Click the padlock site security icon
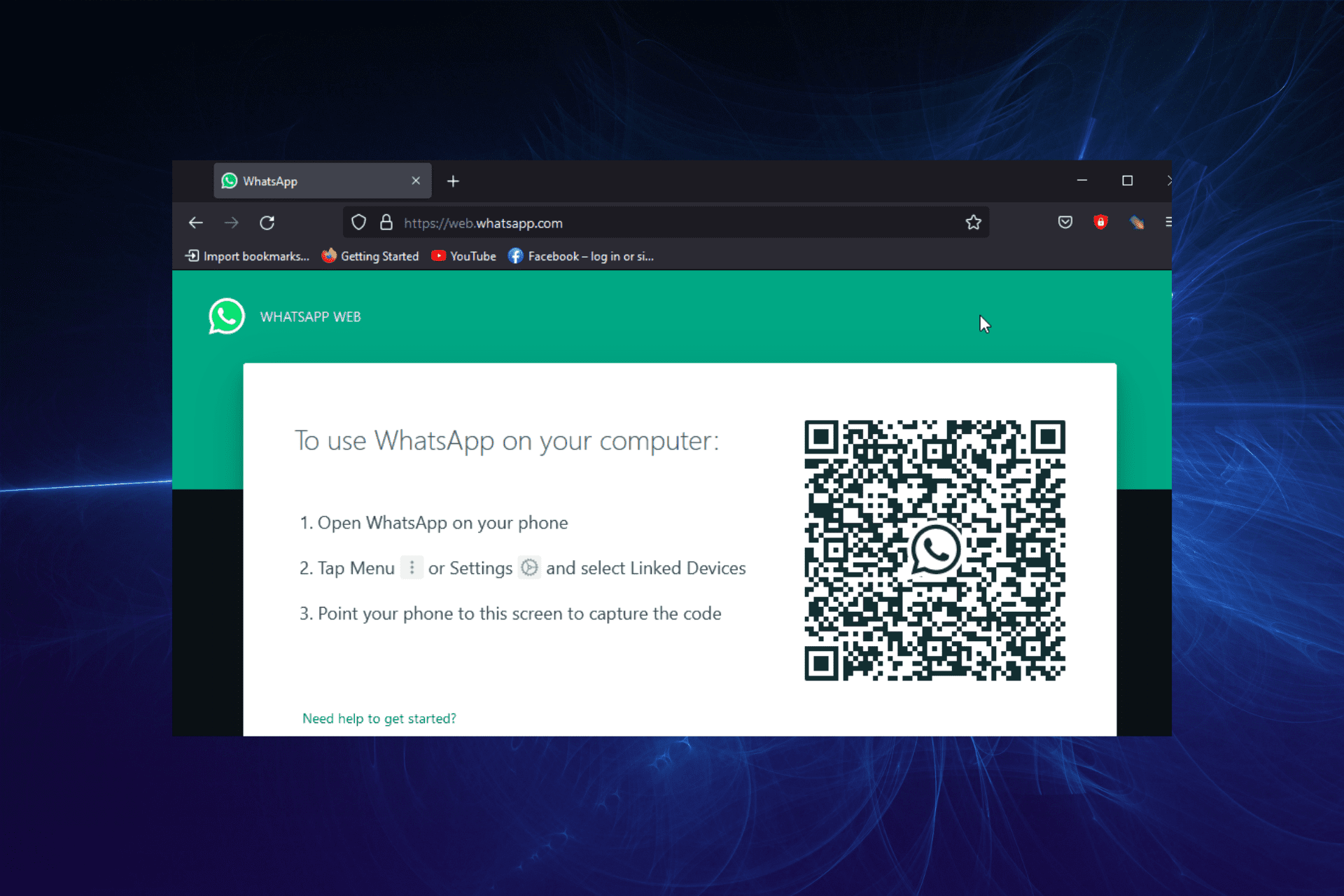Screen dimensions: 1344x896 click(x=386, y=223)
